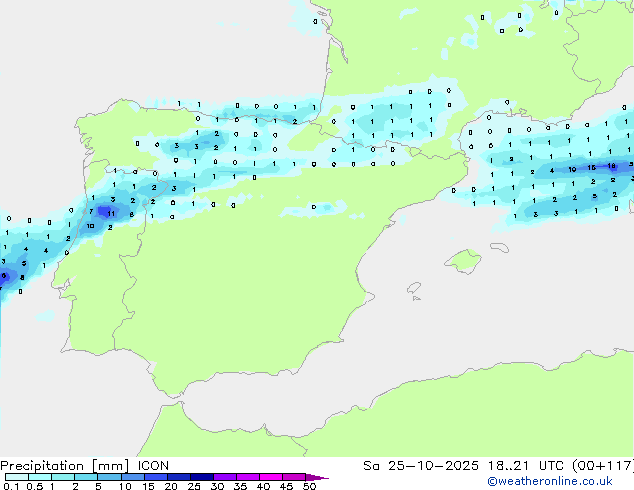Click the Menorca island outline
The height and width of the screenshot is (490, 634).
coord(499,247)
